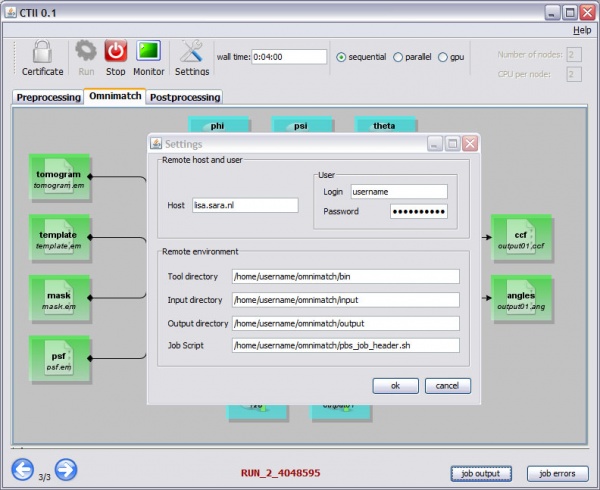Click the Host input field
Image resolution: width=600 pixels, height=490 pixels.
coord(245,205)
